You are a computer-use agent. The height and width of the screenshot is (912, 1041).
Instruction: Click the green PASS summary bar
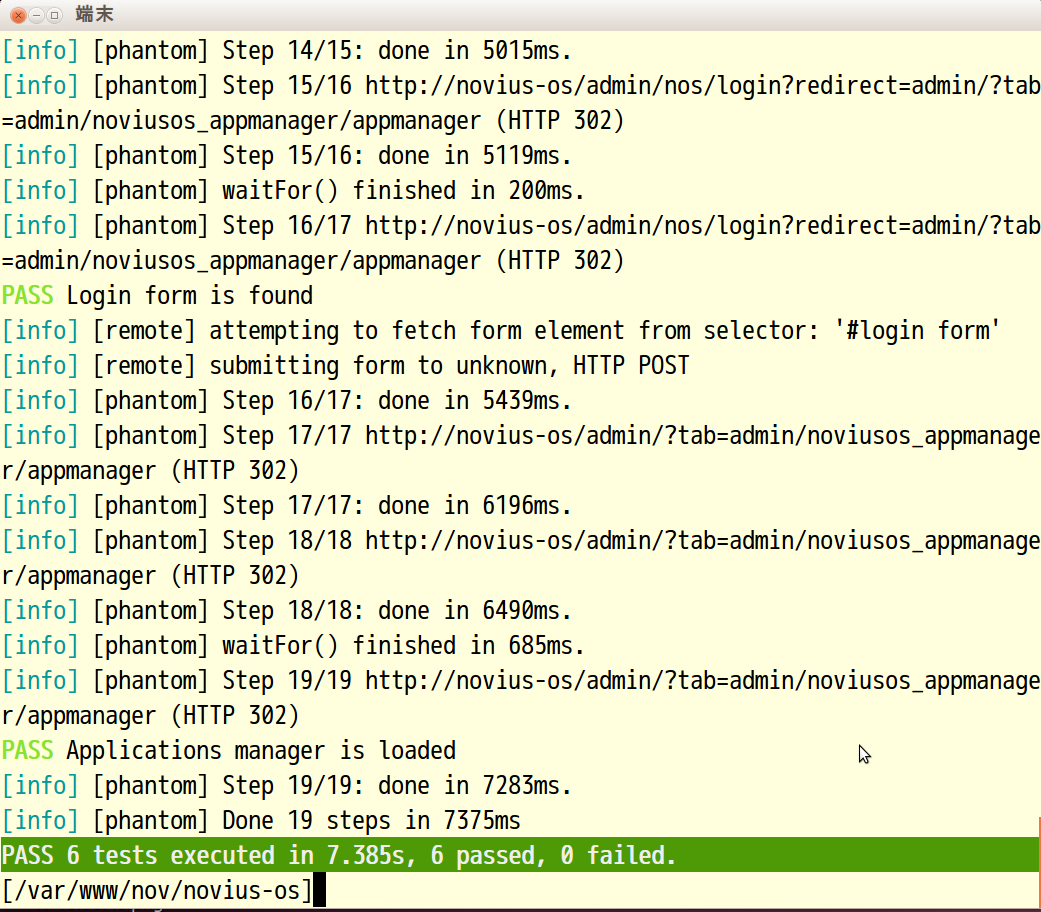tap(519, 855)
